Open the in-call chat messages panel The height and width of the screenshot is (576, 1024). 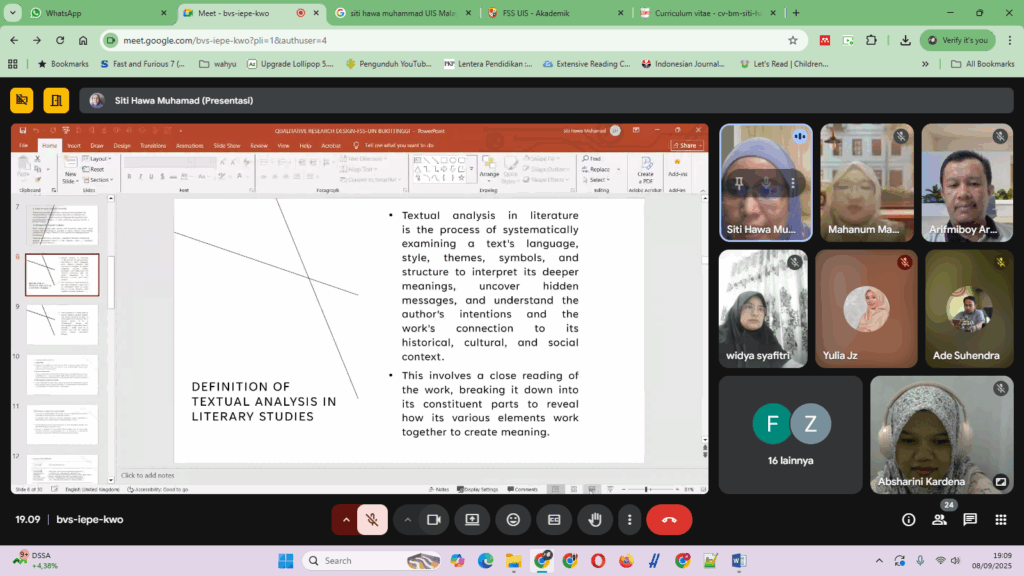click(x=970, y=520)
